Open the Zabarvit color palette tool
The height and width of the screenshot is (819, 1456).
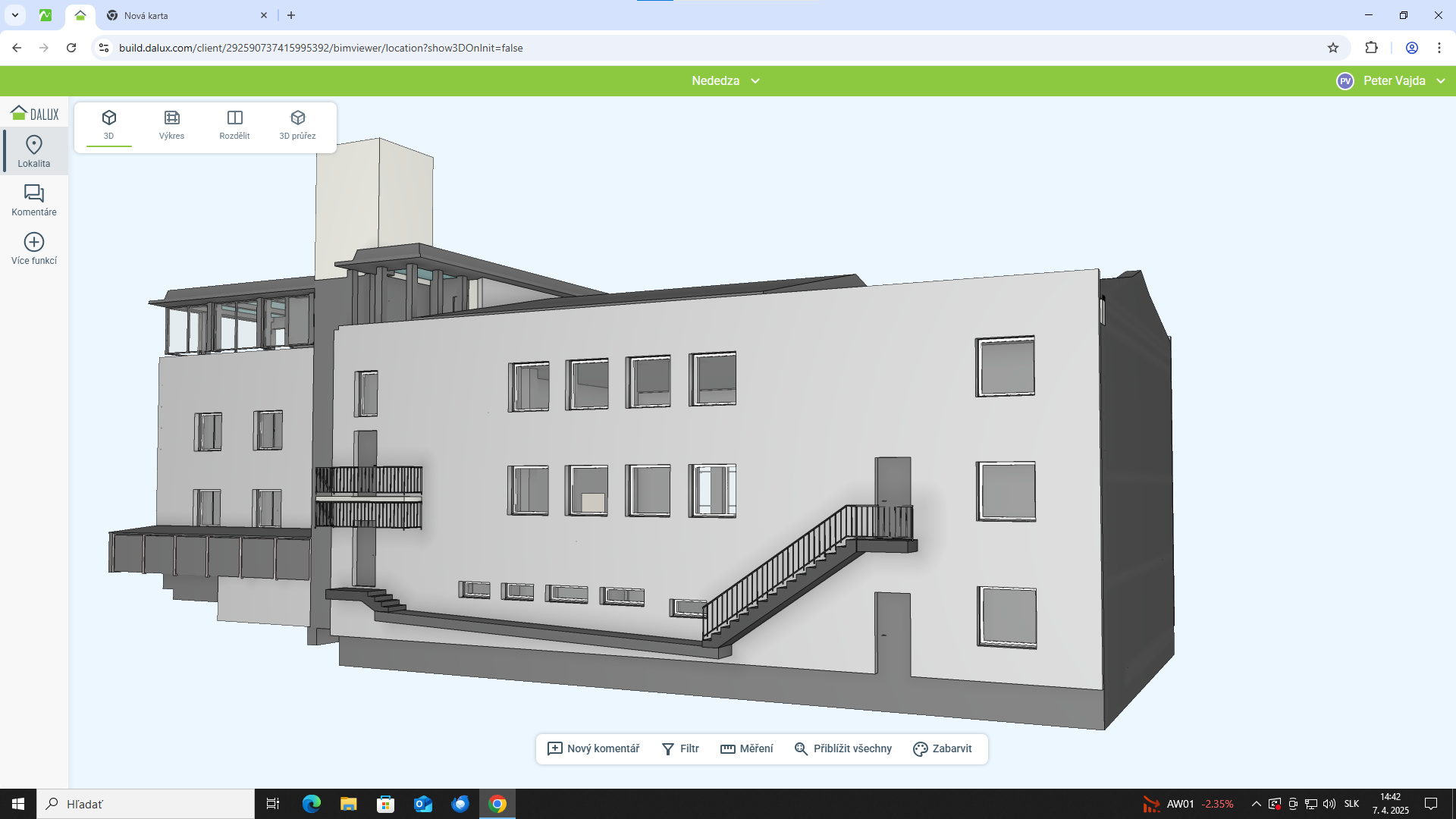click(x=943, y=748)
